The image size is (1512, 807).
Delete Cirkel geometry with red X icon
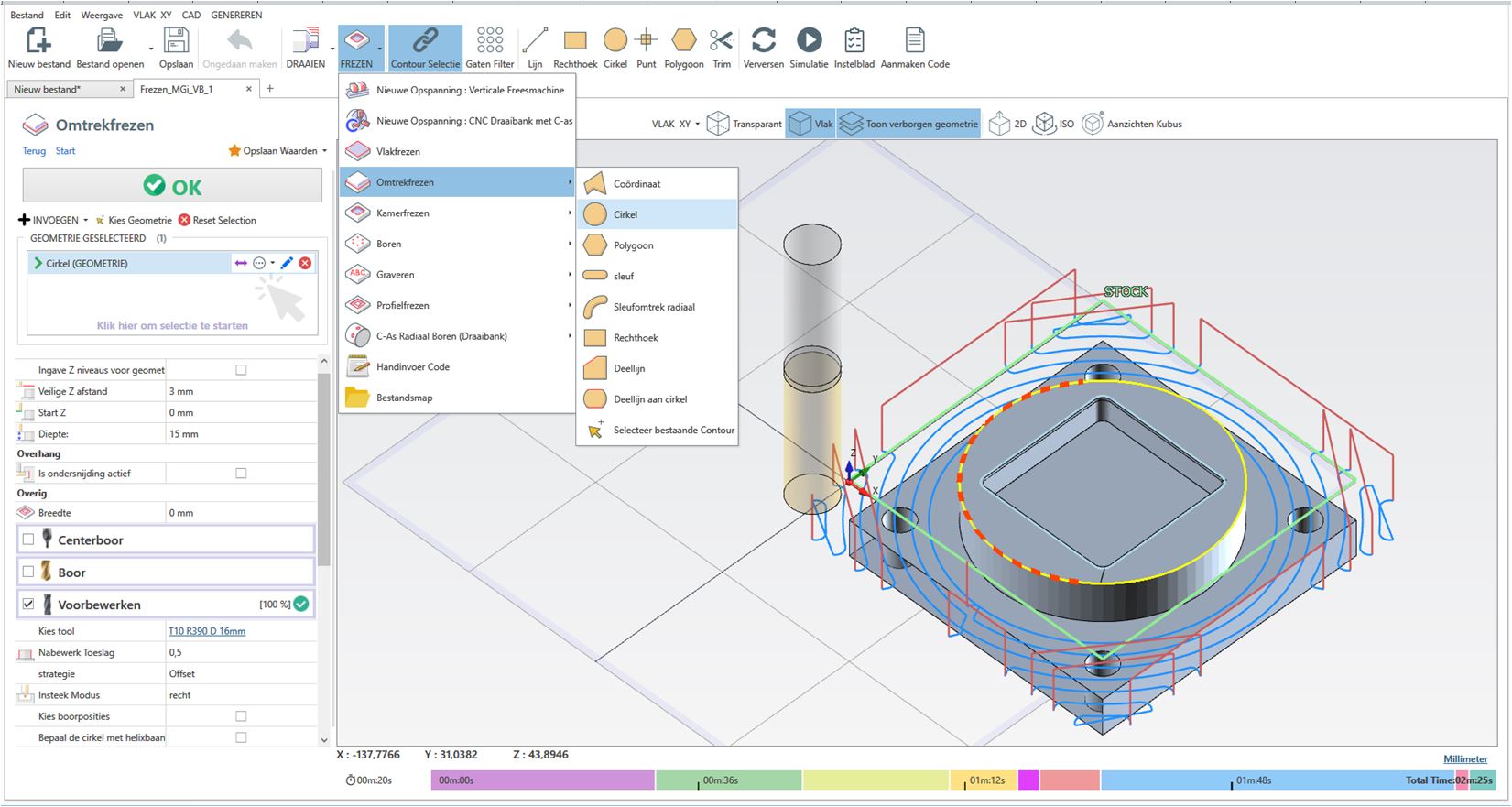(306, 264)
